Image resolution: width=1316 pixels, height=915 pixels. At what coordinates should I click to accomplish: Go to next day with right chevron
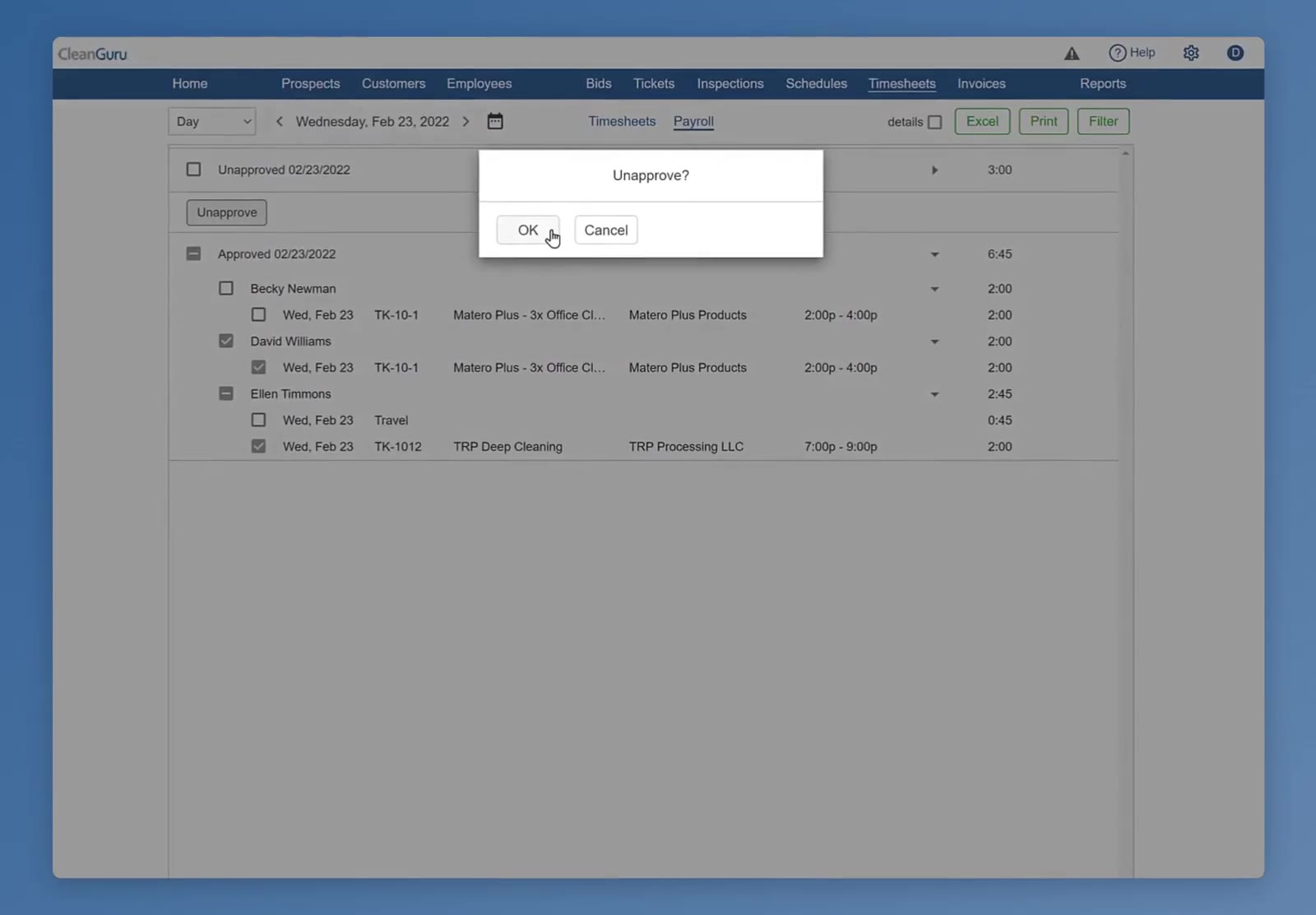[x=466, y=121]
